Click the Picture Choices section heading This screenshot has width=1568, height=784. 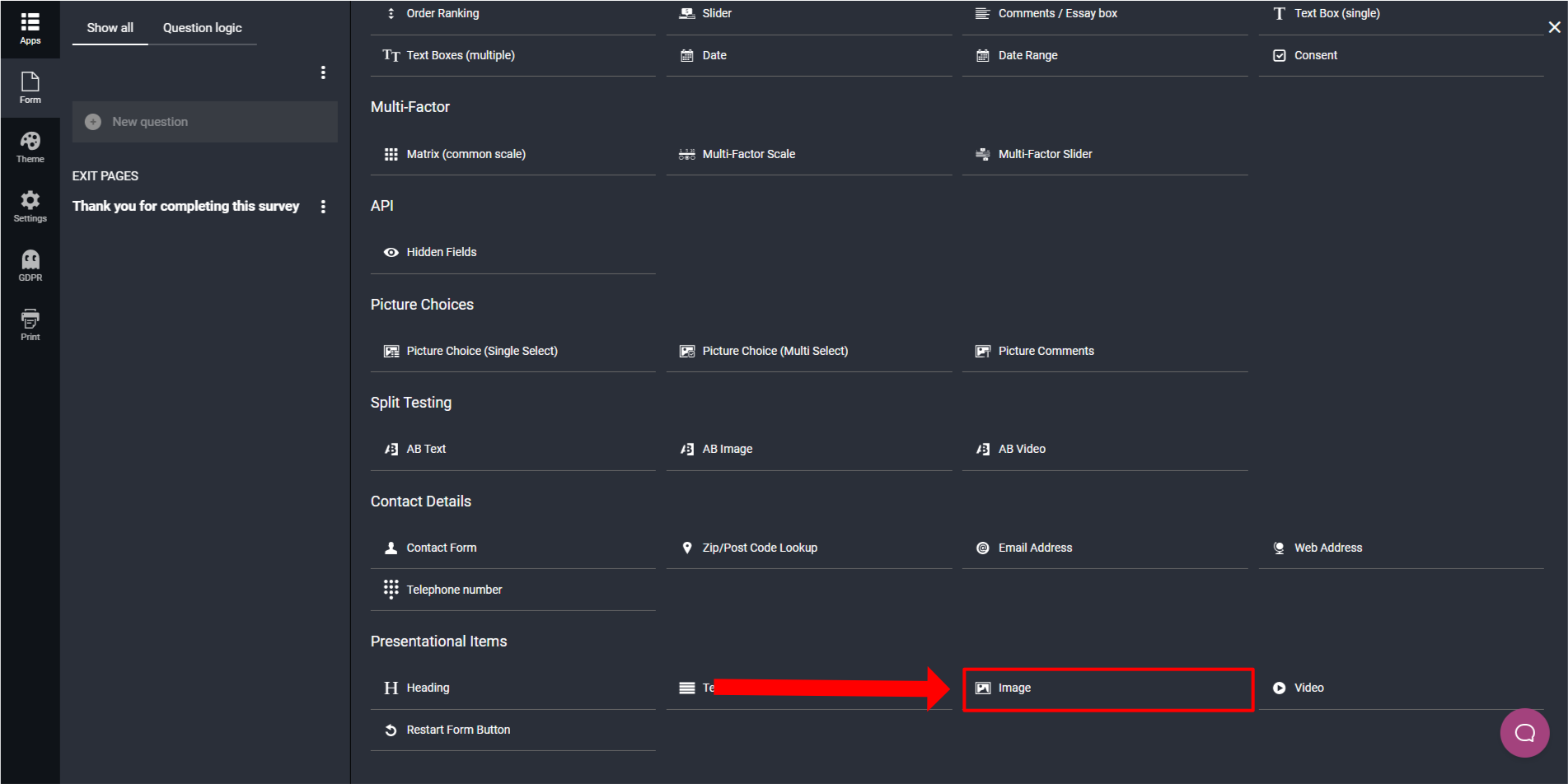pos(422,305)
